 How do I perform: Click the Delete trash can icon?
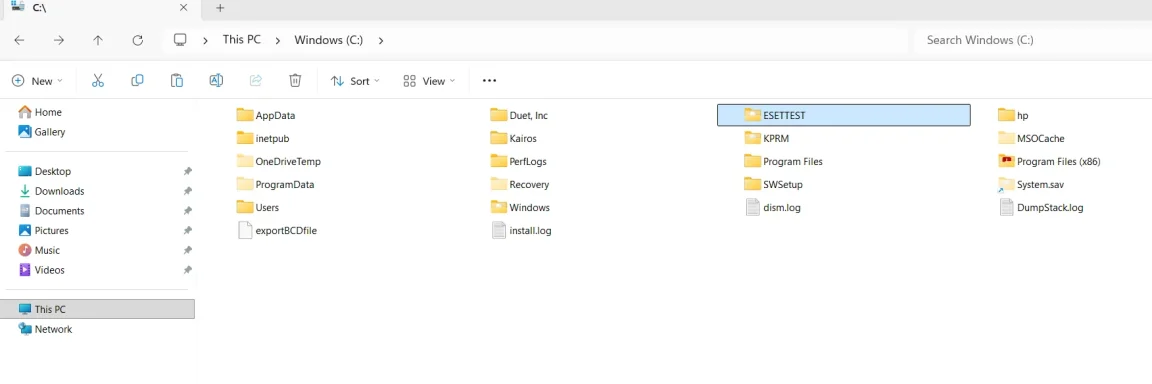pyautogui.click(x=295, y=81)
